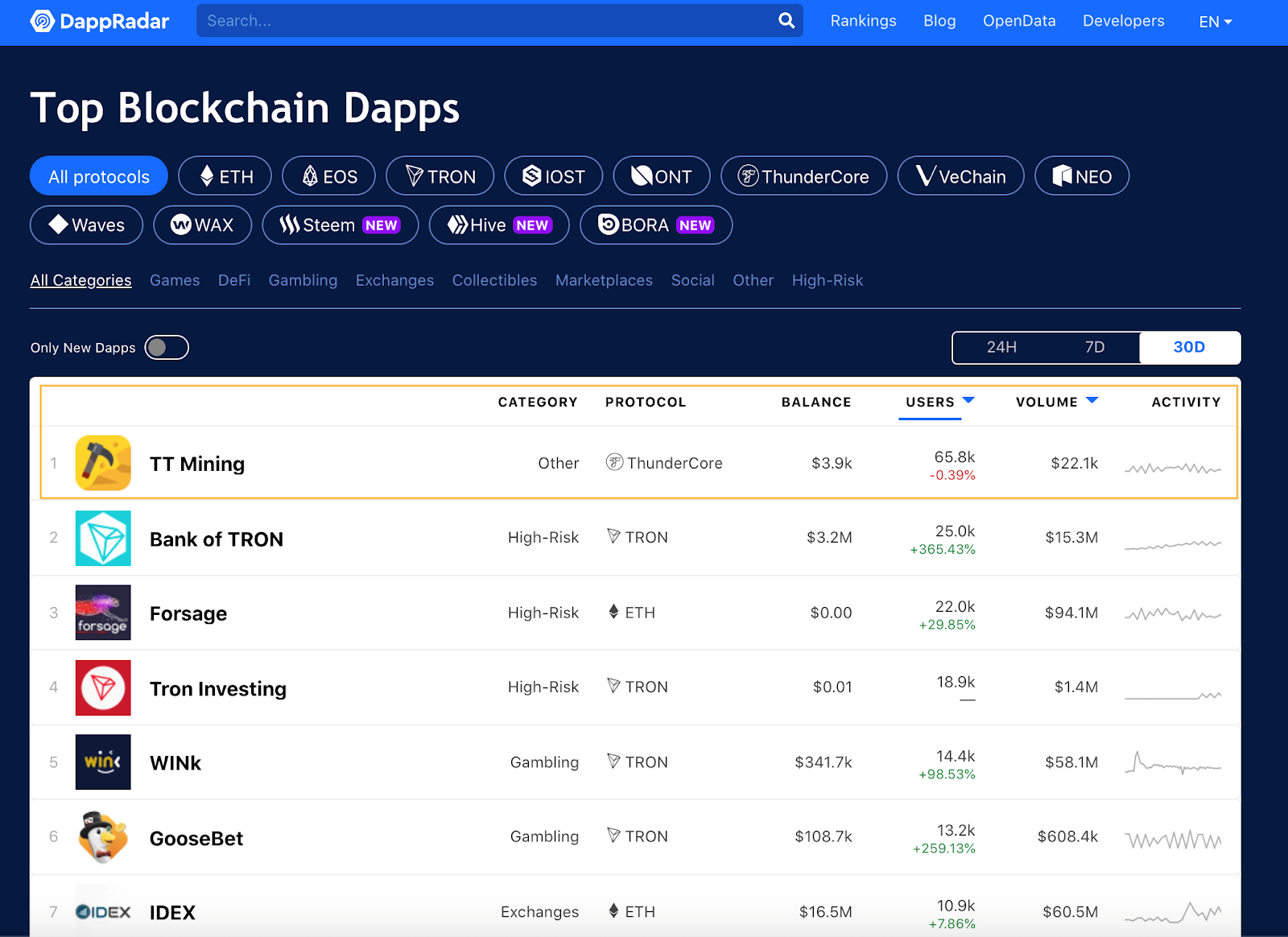Filter by EOS protocol
Screen dimensions: 1288x937
coord(328,176)
